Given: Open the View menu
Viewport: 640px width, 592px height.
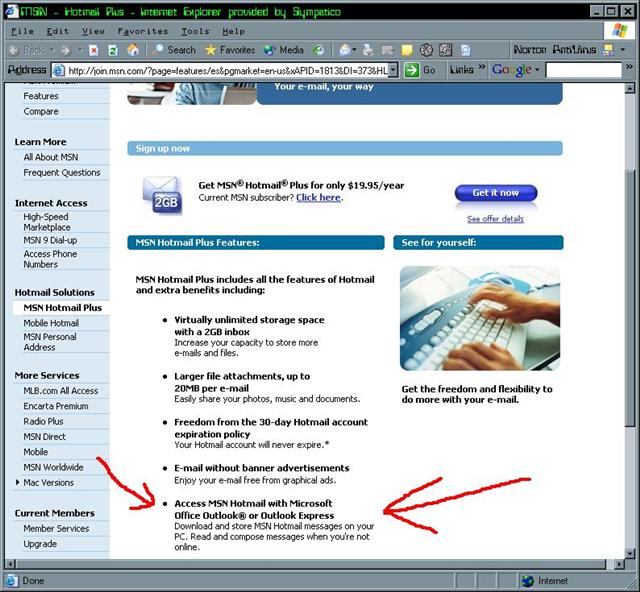Looking at the screenshot, I should pos(93,31).
